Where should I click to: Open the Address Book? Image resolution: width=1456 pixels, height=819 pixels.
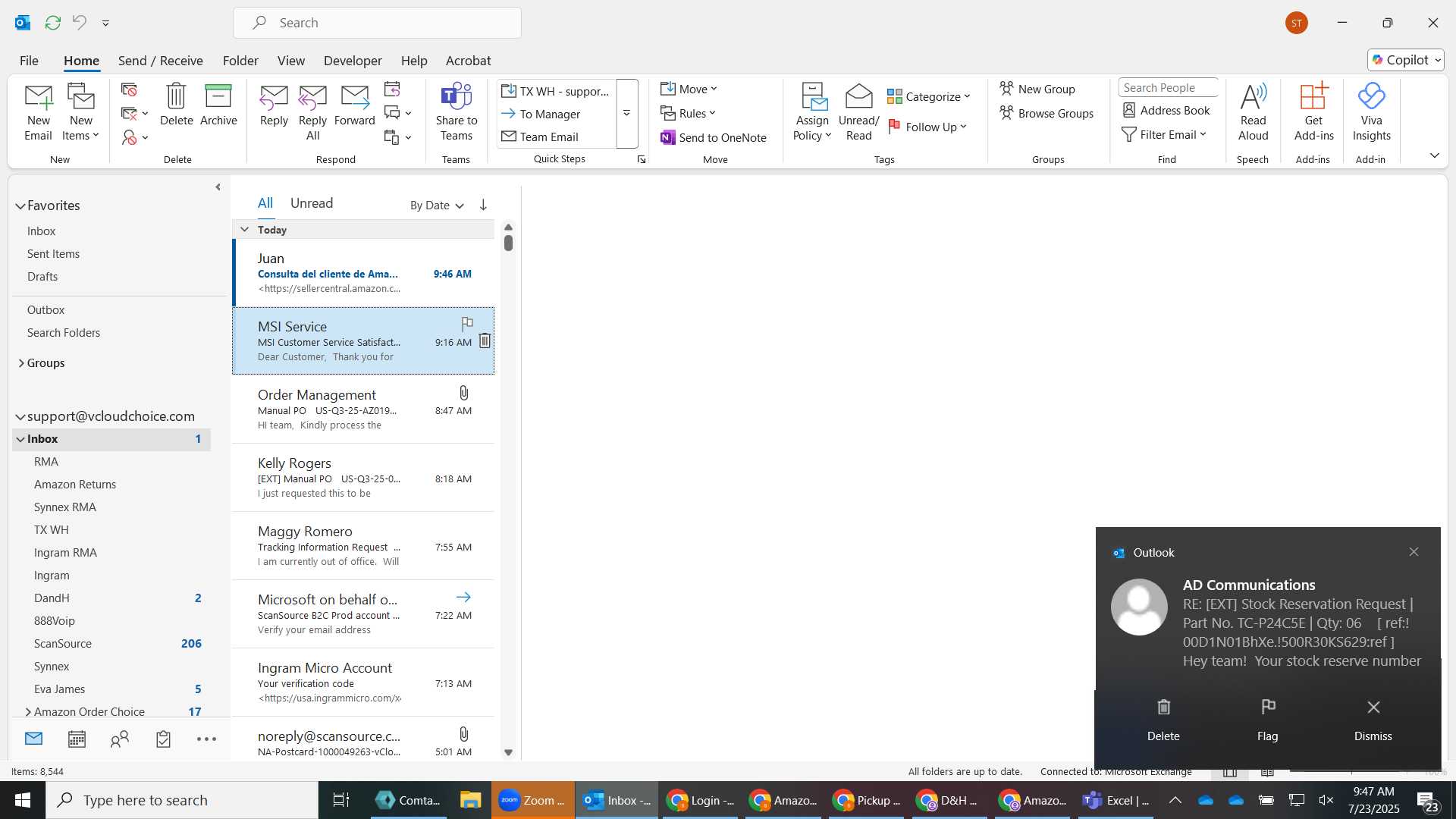click(x=1166, y=111)
